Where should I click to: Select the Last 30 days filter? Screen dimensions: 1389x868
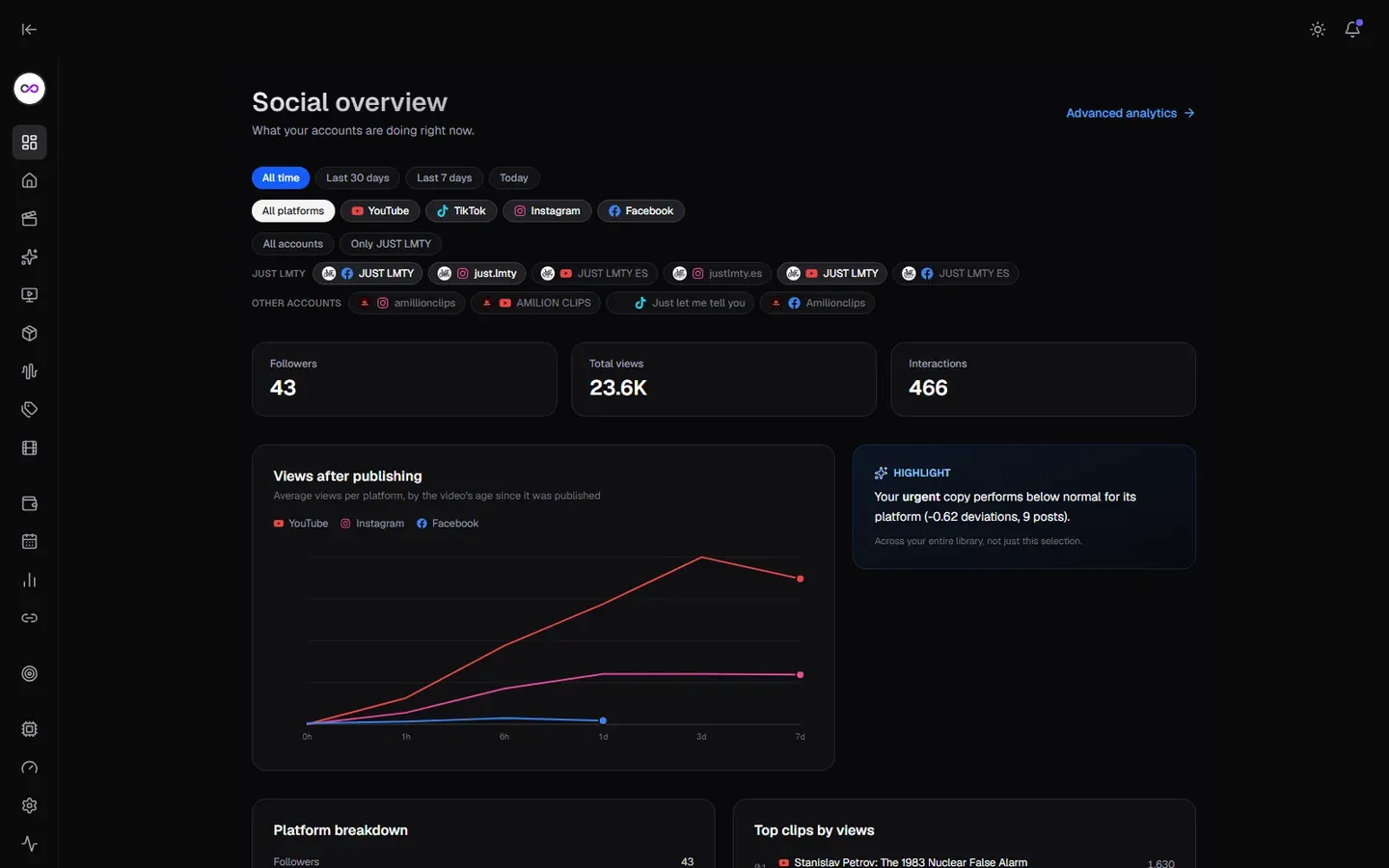tap(358, 178)
